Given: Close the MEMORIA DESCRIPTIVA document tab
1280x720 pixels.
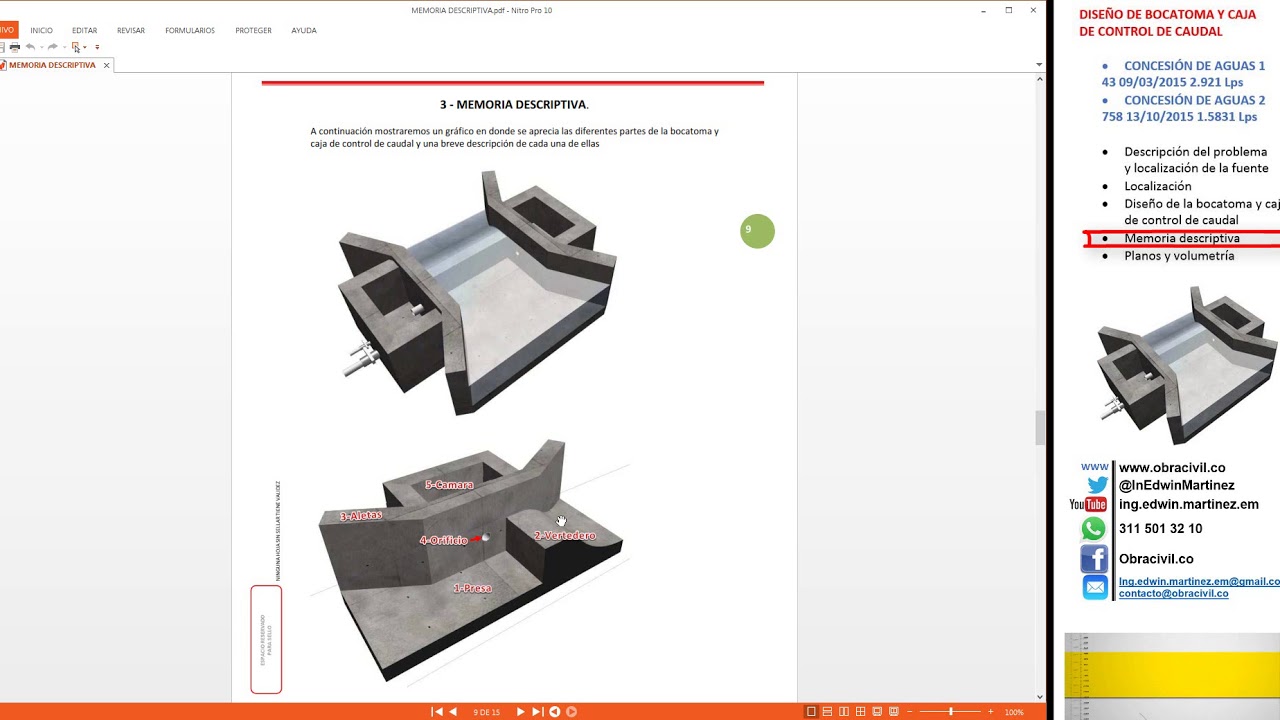Looking at the screenshot, I should tap(106, 65).
